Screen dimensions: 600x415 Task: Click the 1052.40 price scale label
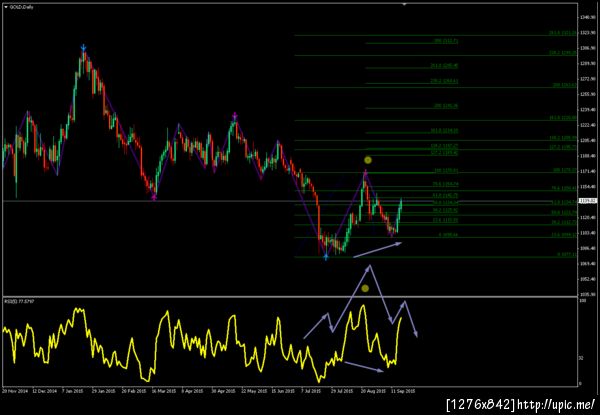[x=586, y=279]
